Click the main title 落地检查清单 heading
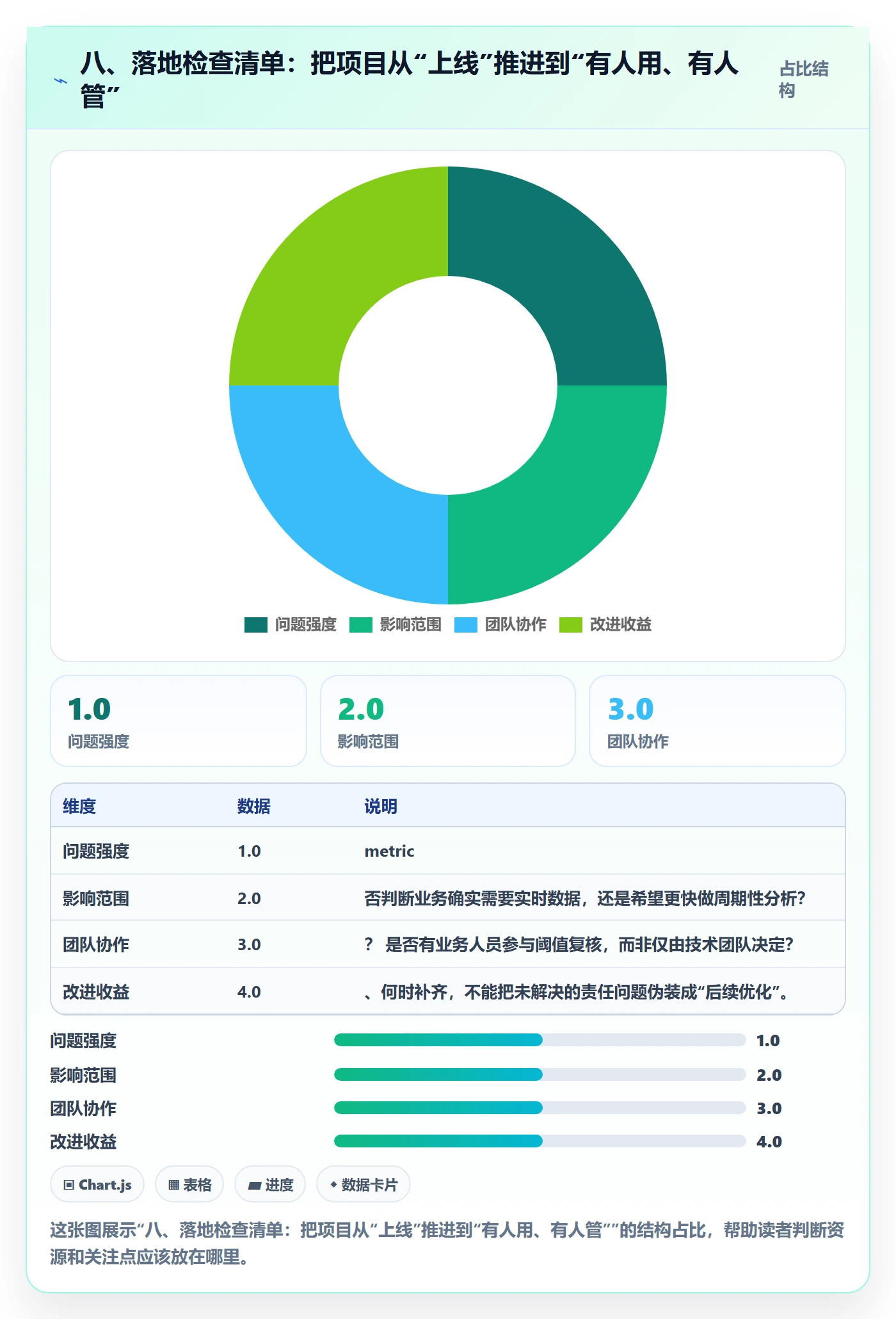The image size is (896, 1319). (410, 80)
